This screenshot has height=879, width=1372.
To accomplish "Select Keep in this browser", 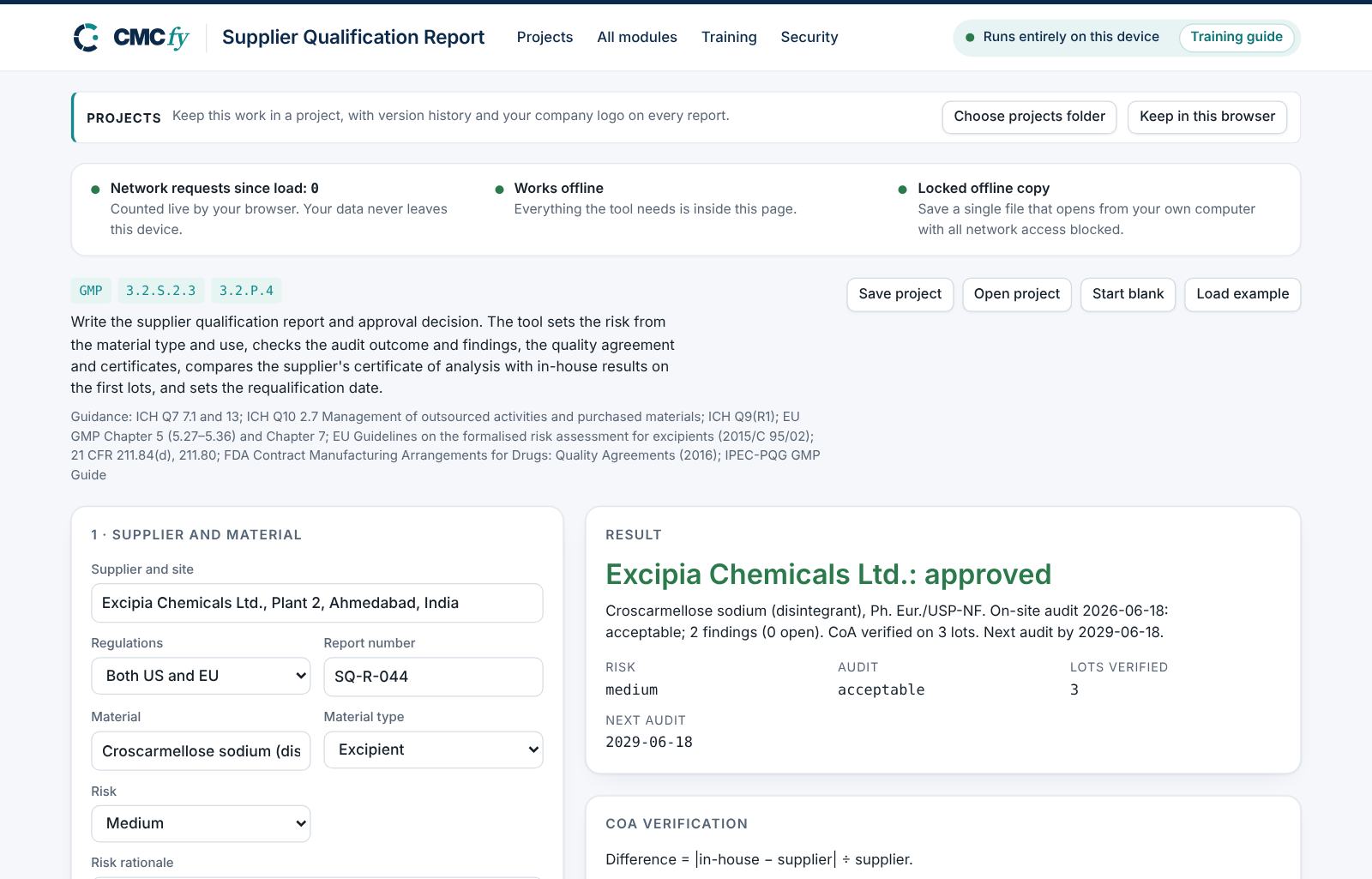I will point(1207,117).
